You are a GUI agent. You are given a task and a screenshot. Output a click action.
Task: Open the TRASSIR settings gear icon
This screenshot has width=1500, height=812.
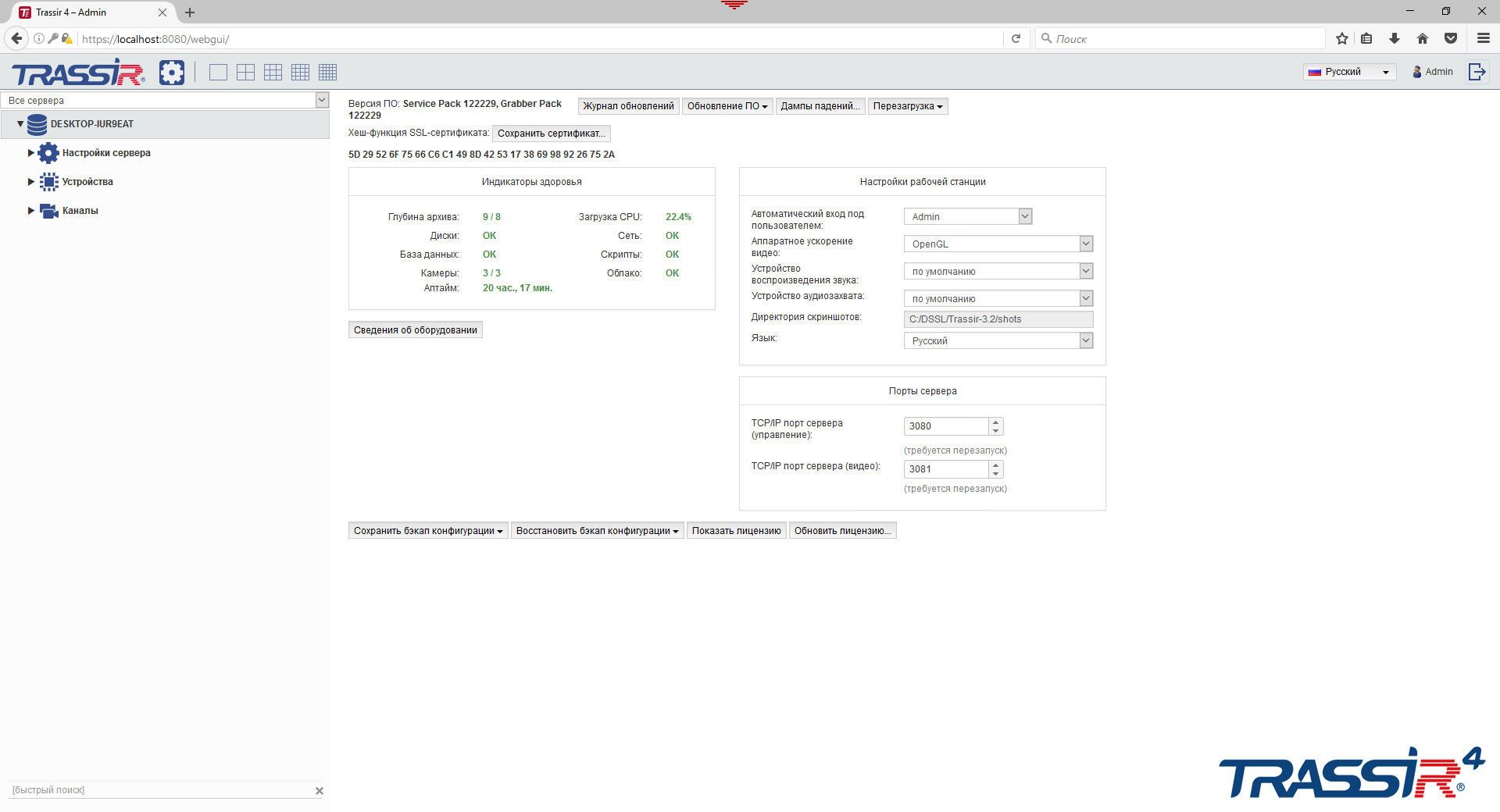pyautogui.click(x=172, y=72)
